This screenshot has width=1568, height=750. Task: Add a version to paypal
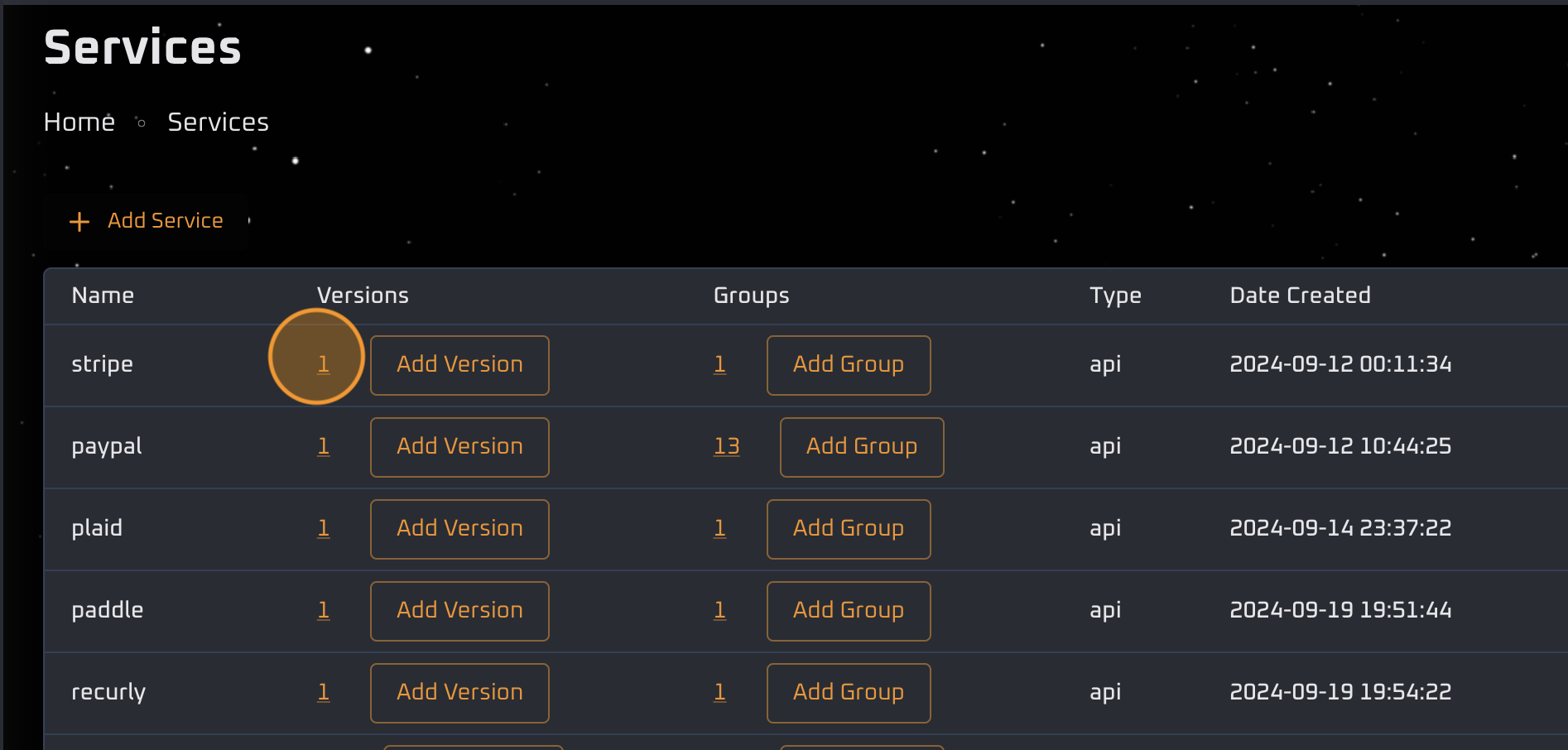tap(459, 447)
